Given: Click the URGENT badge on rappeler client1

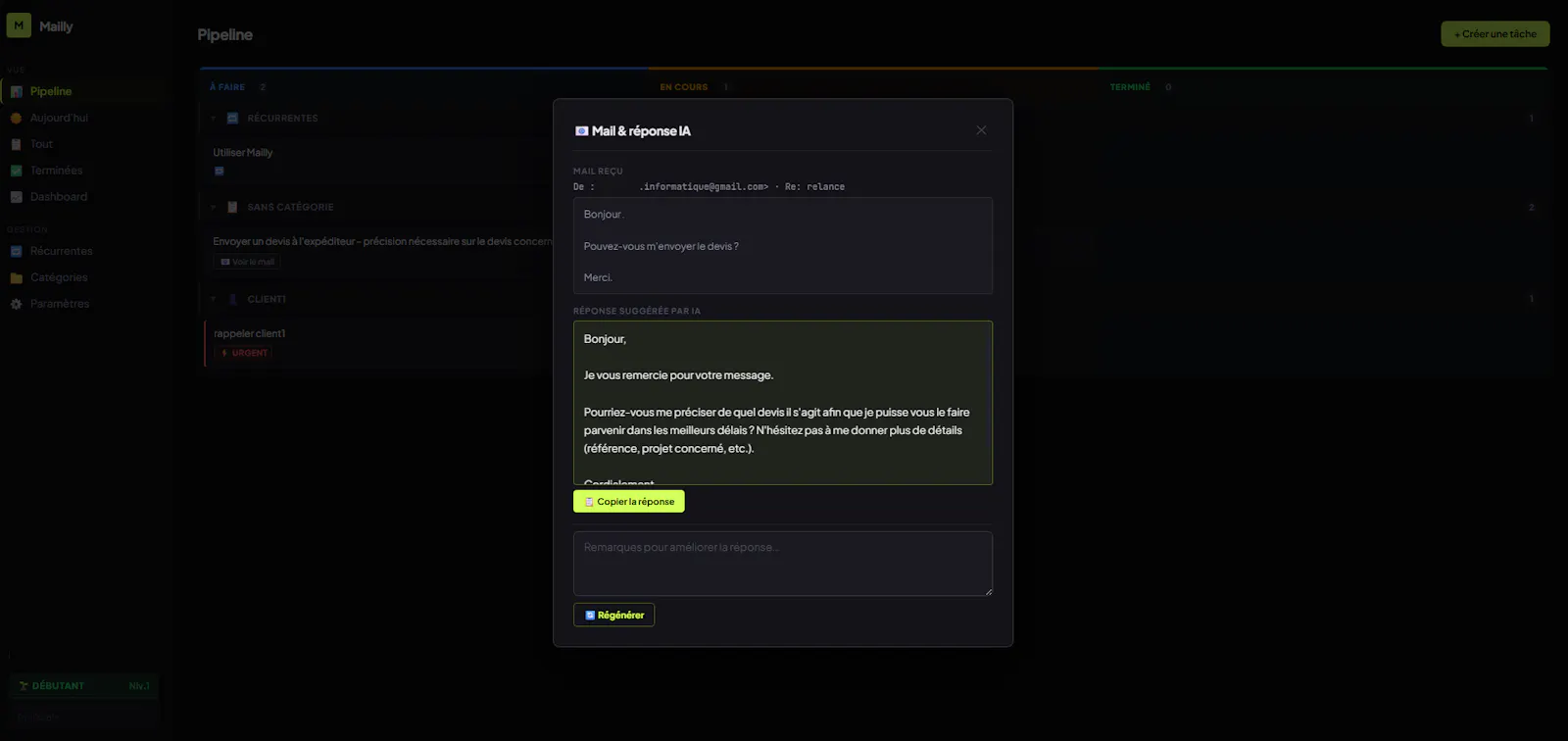Looking at the screenshot, I should tap(243, 353).
